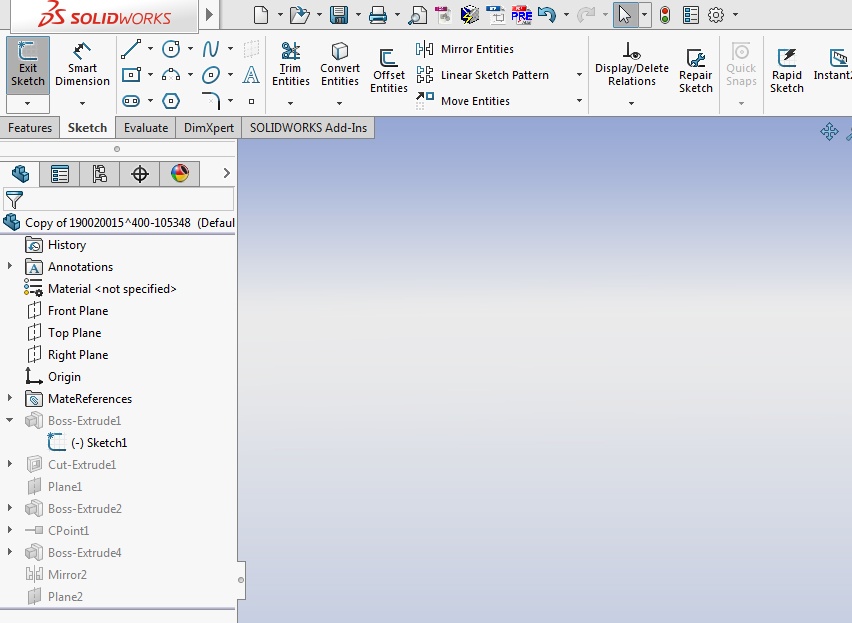The width and height of the screenshot is (852, 623).
Task: Click the Select cursor tool
Action: coord(625,15)
